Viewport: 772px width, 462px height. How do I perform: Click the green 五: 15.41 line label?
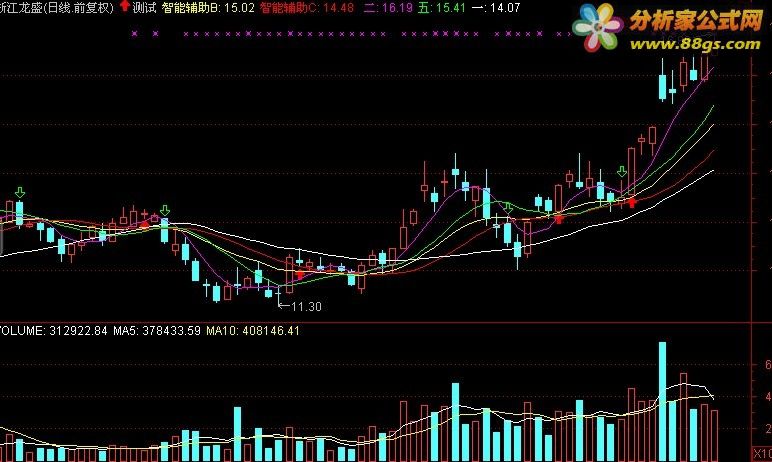pyautogui.click(x=442, y=7)
